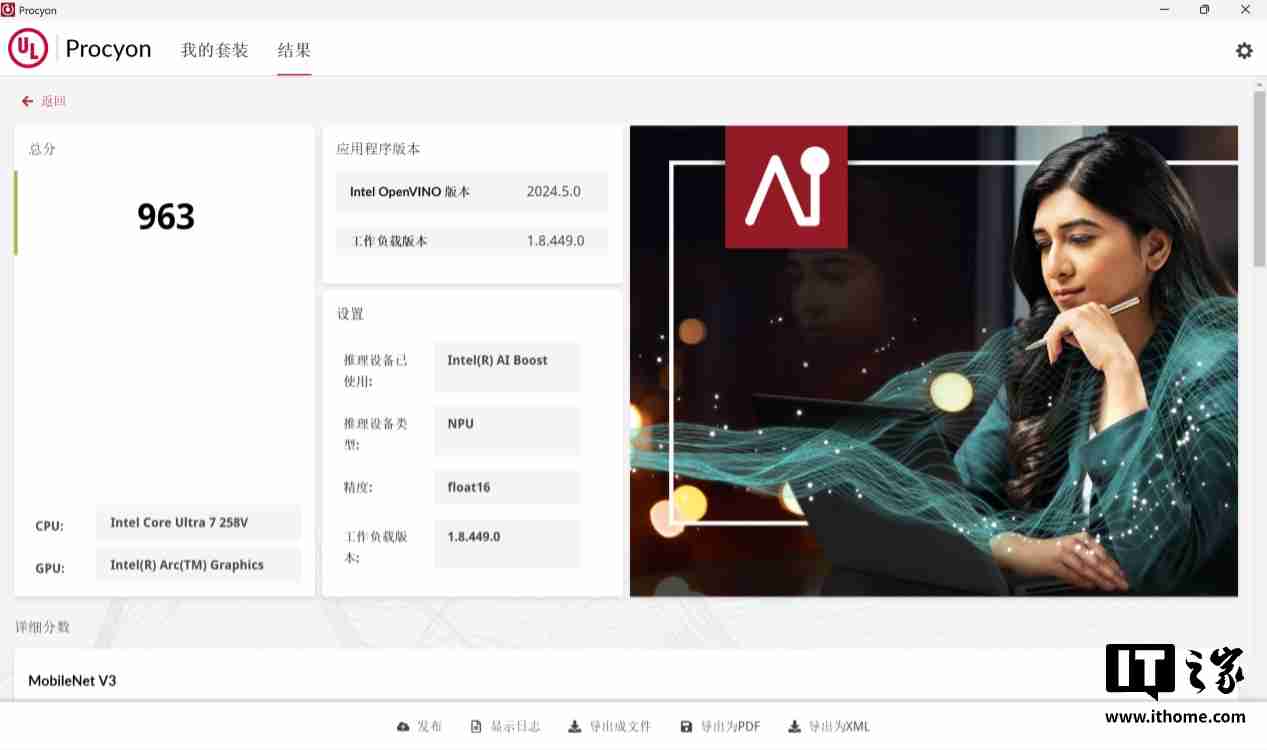The width and height of the screenshot is (1267, 750).
Task: Open the Procyon settings gear
Action: (1243, 50)
